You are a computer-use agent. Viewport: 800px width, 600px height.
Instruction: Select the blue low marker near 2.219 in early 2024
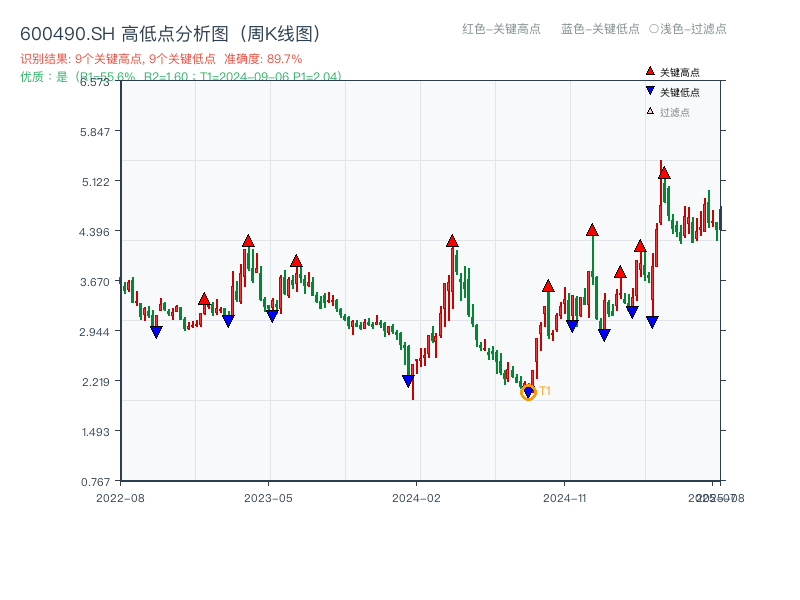408,381
